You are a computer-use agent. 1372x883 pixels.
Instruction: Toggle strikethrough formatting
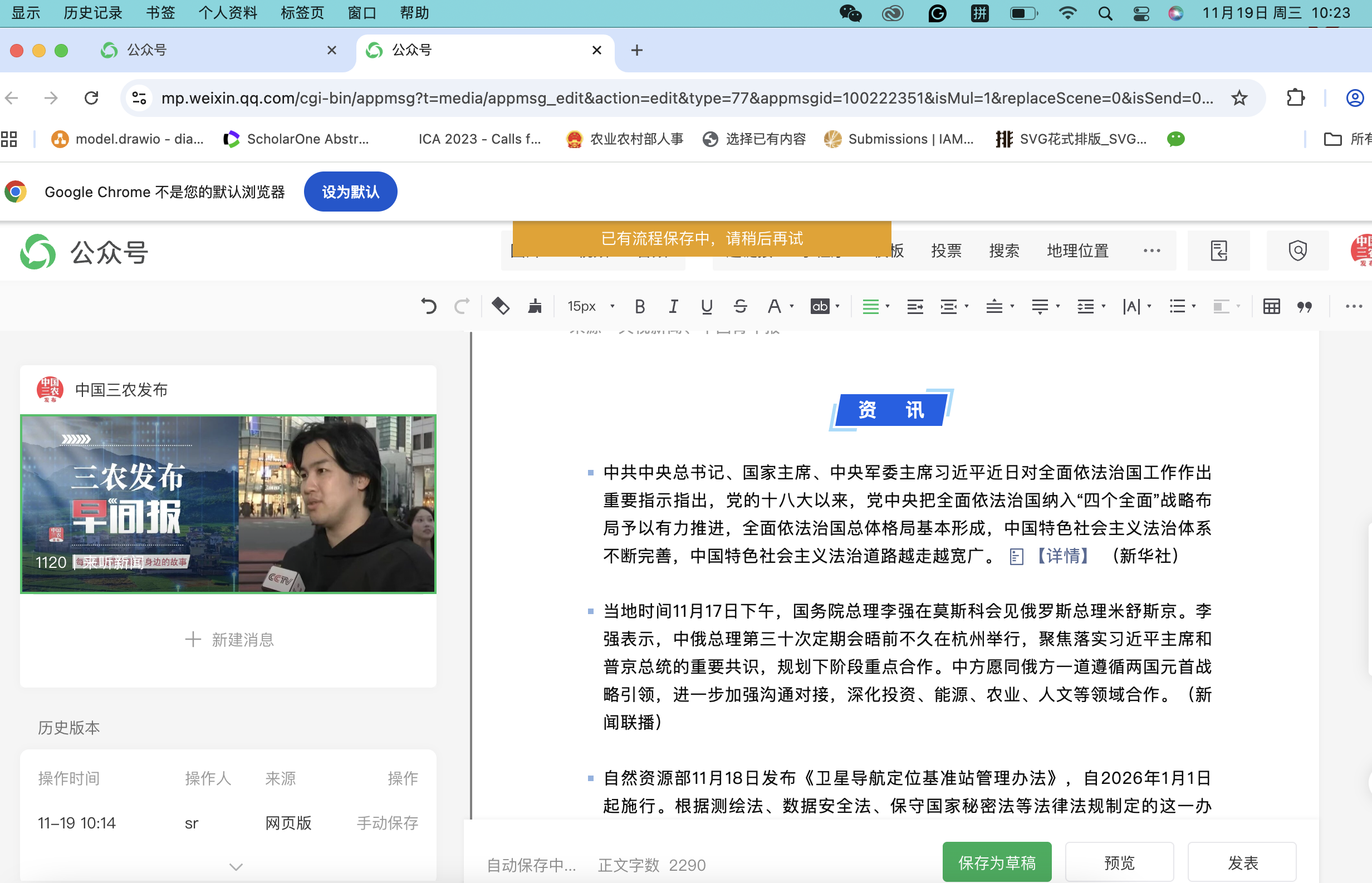click(740, 306)
